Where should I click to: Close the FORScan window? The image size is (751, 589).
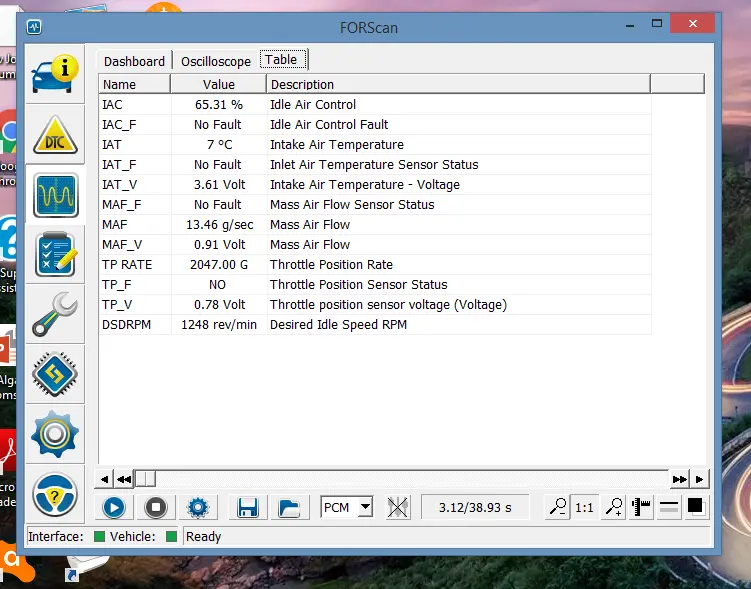(693, 23)
